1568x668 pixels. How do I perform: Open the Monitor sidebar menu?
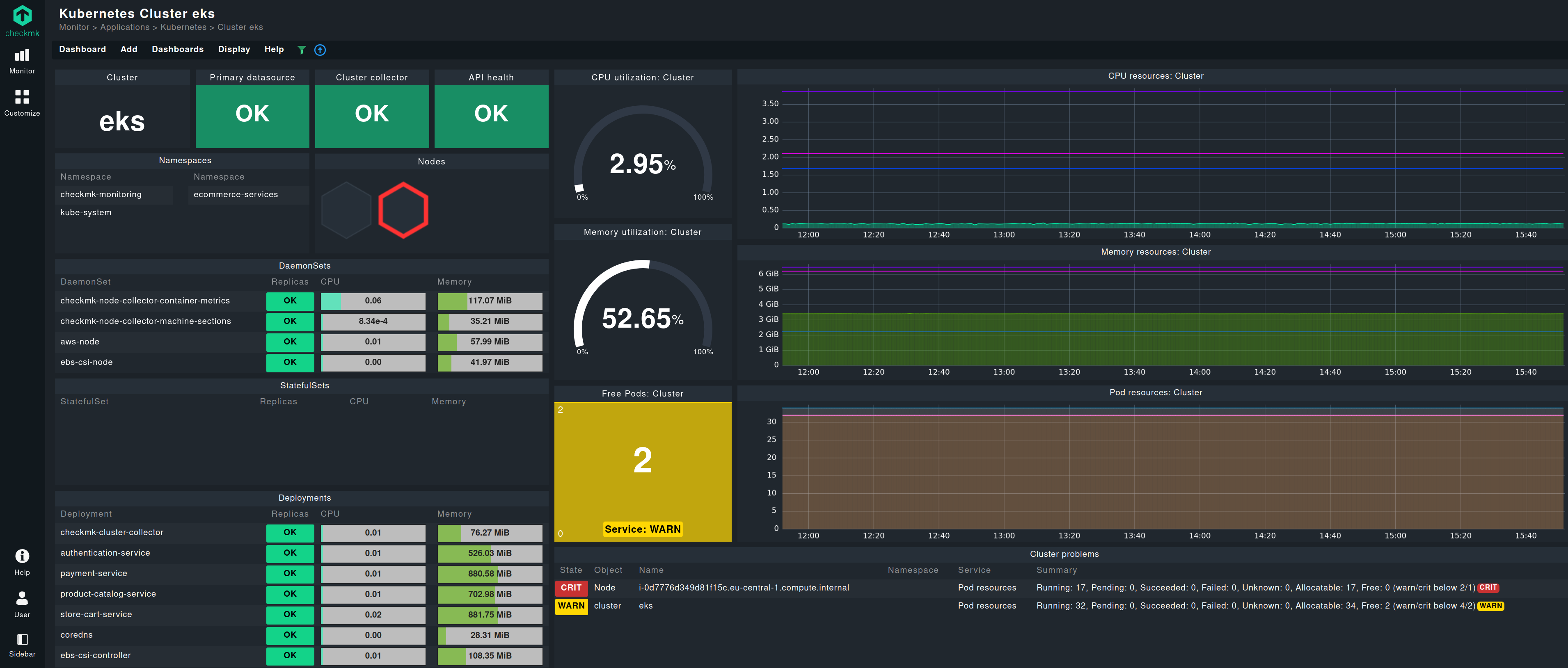tap(22, 62)
